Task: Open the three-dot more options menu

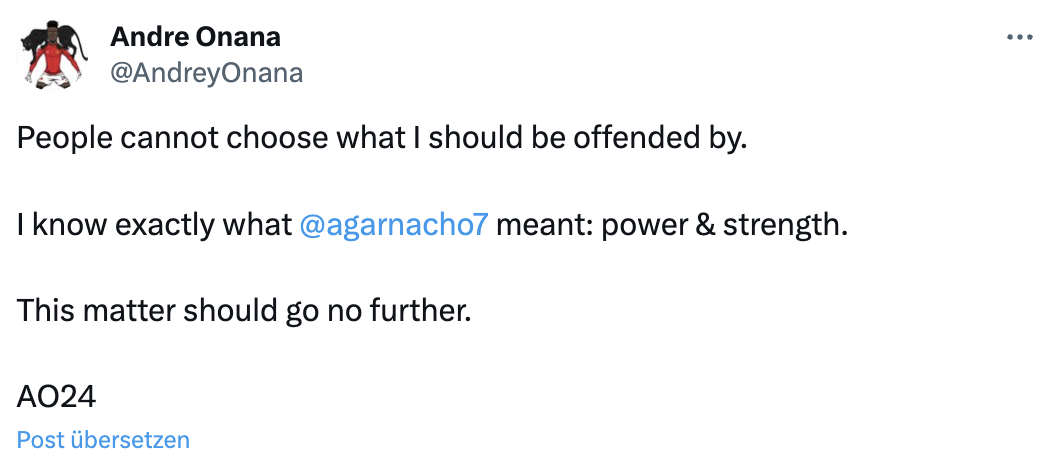Action: tap(1019, 37)
